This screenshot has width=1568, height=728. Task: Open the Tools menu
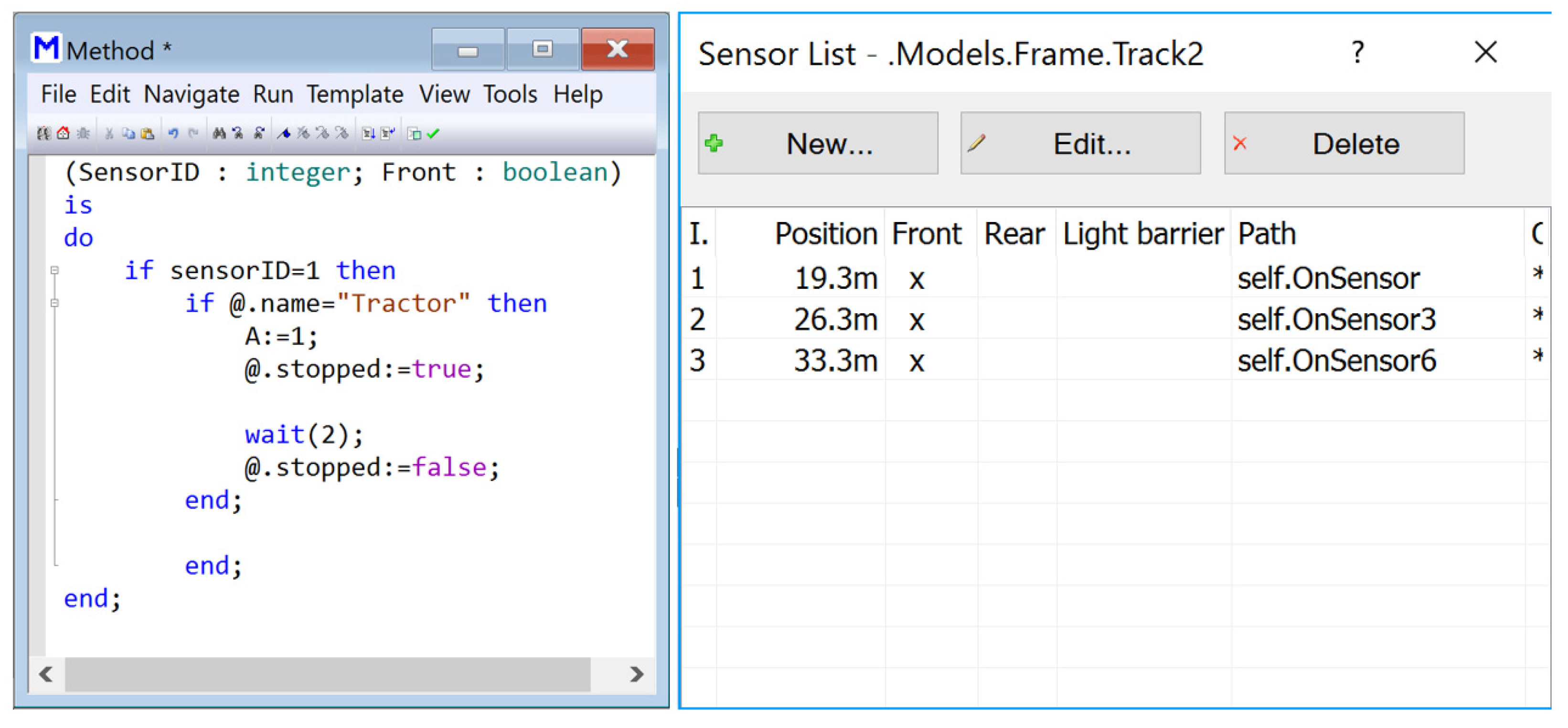(510, 95)
